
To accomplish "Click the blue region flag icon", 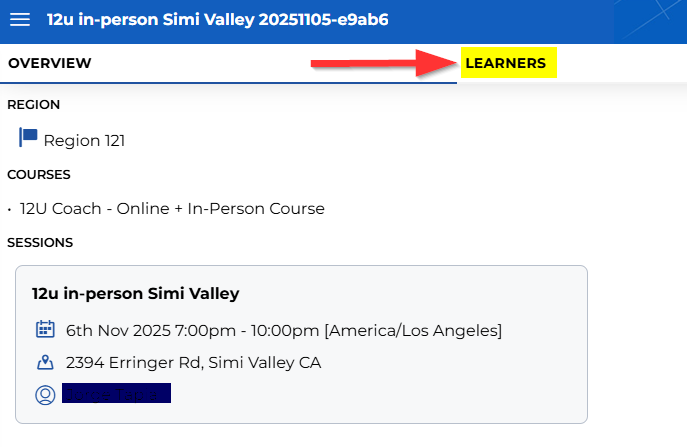I will (28, 137).
